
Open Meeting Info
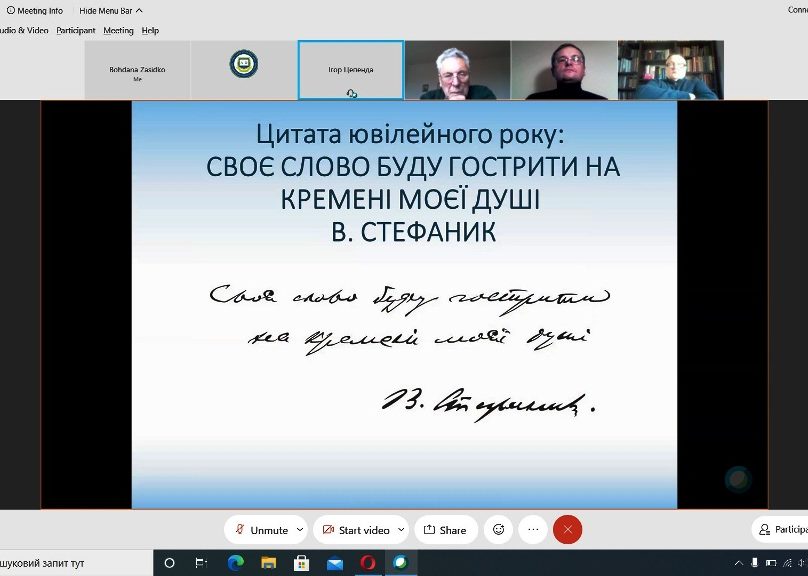(35, 10)
